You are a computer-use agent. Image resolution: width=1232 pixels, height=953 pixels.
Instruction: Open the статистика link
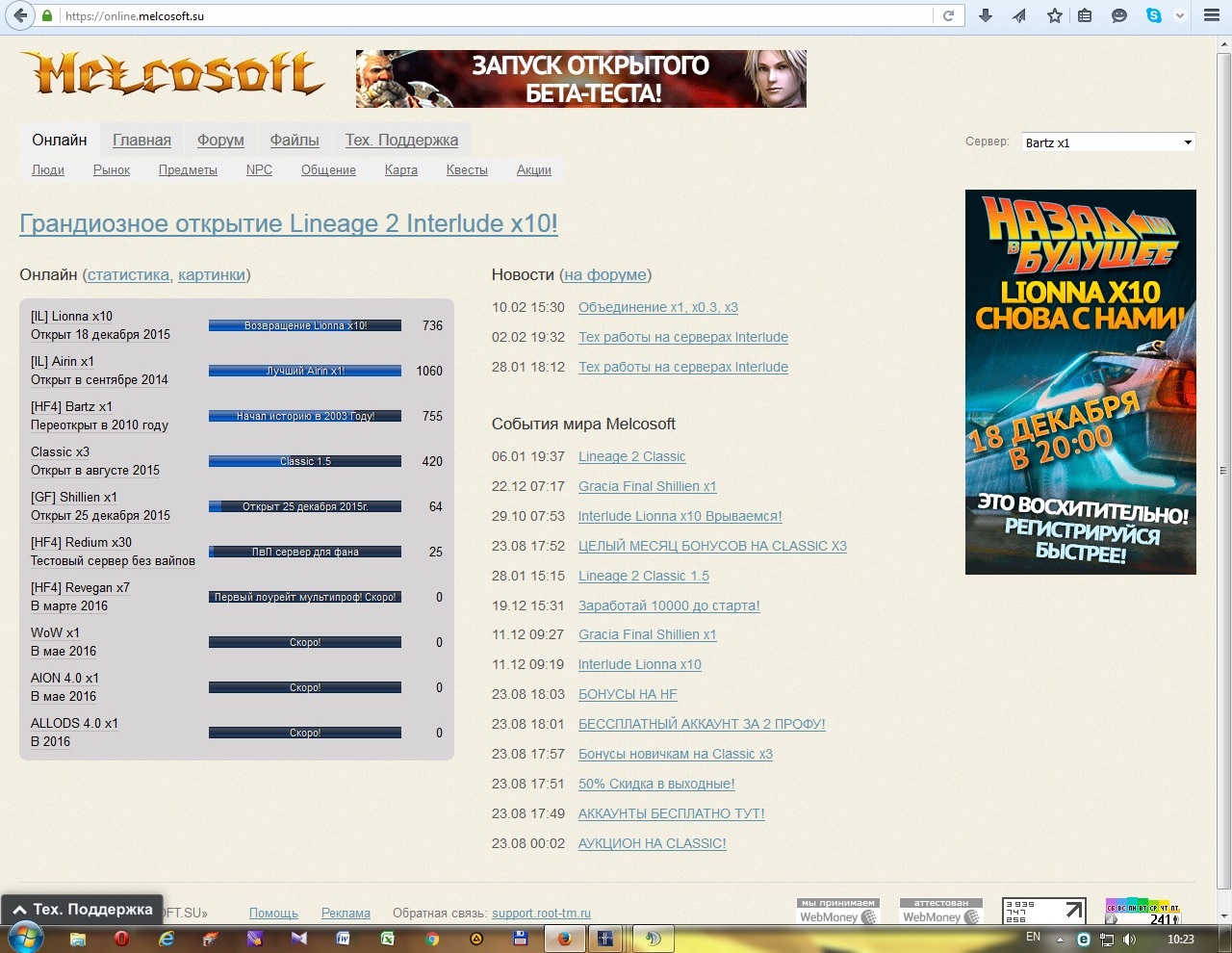[x=128, y=275]
